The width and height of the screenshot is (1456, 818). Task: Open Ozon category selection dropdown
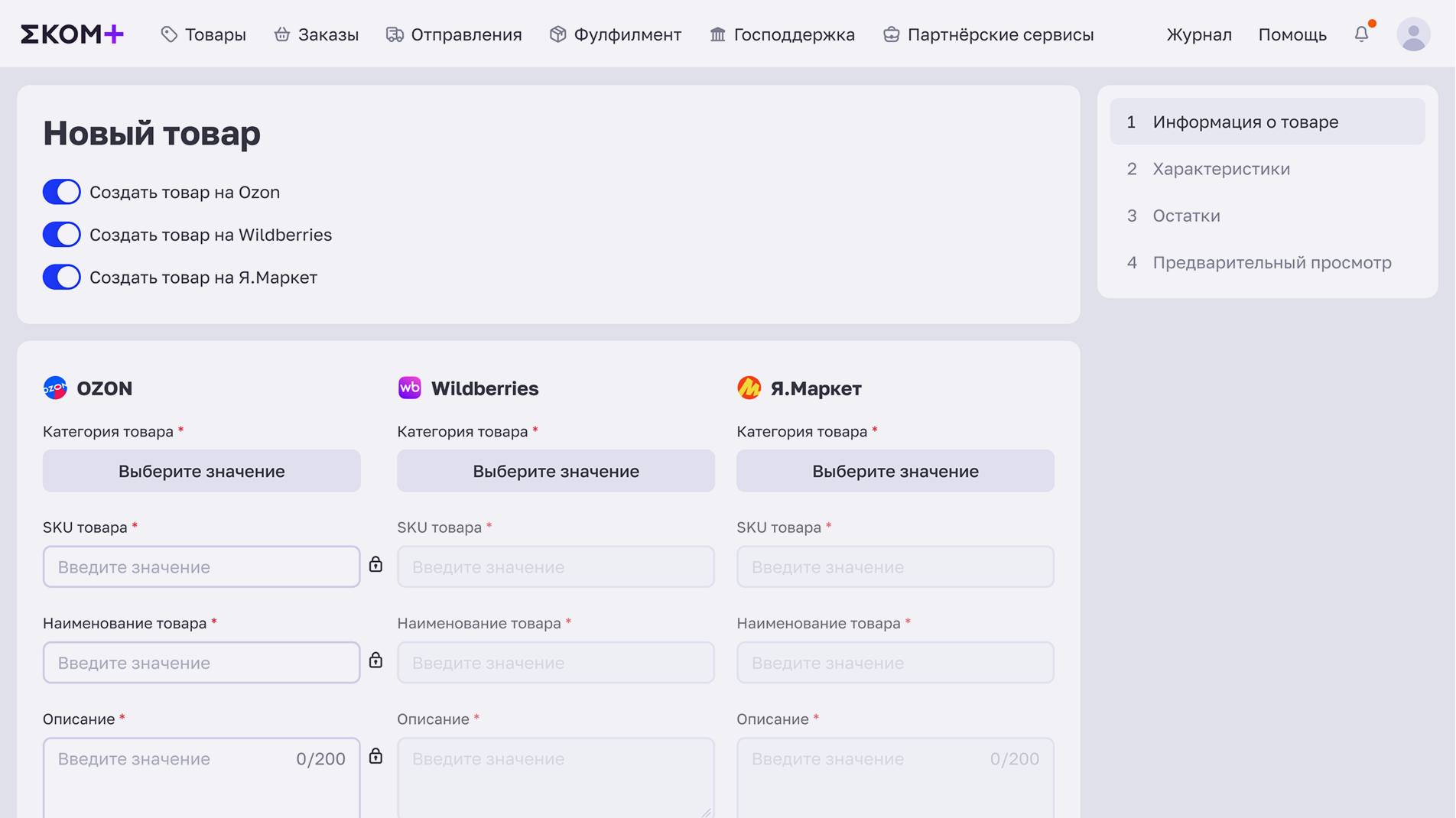point(201,471)
